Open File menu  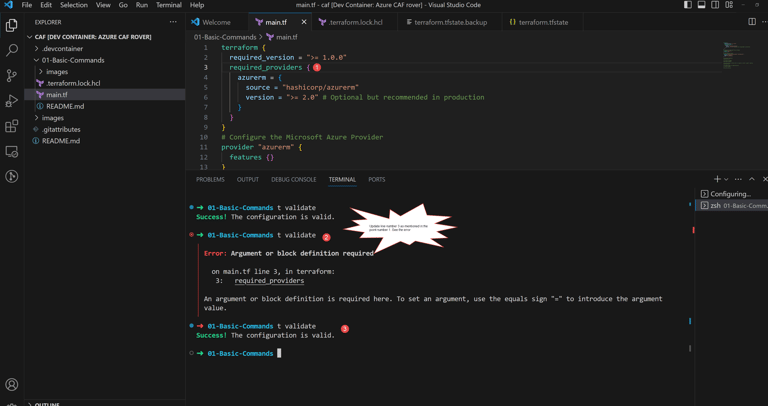[x=26, y=5]
